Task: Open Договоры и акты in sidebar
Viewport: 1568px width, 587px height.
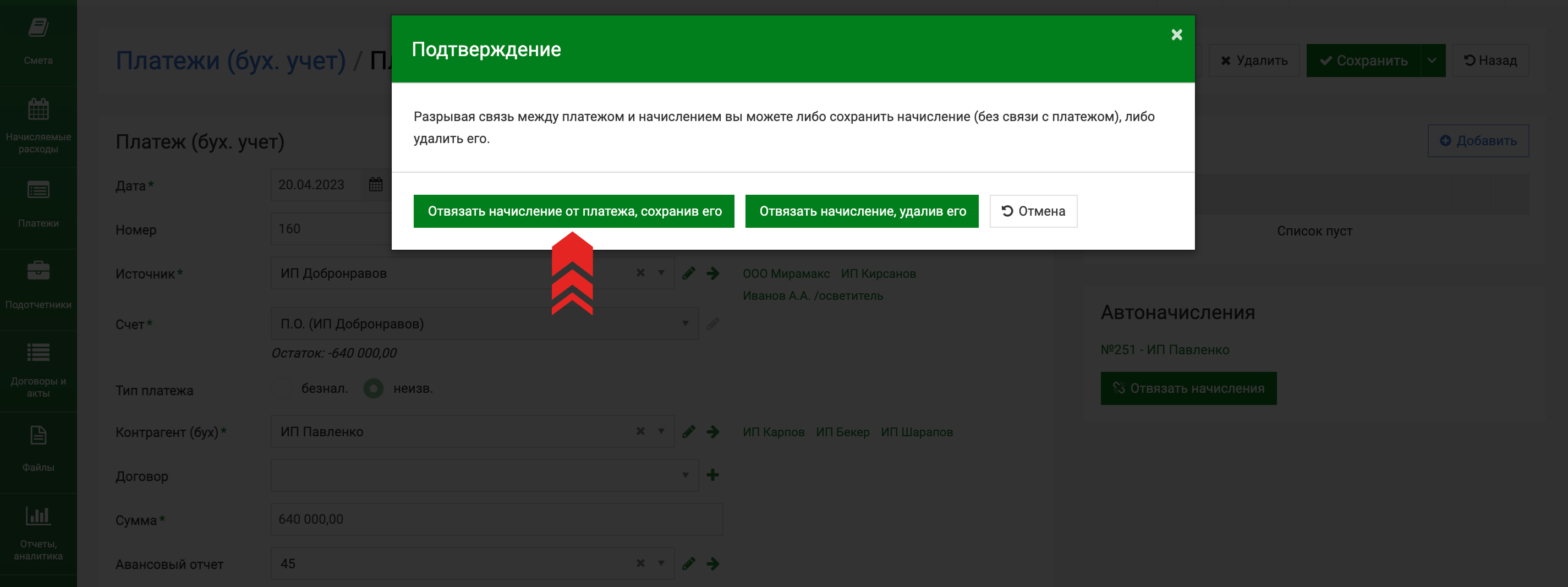Action: (39, 370)
